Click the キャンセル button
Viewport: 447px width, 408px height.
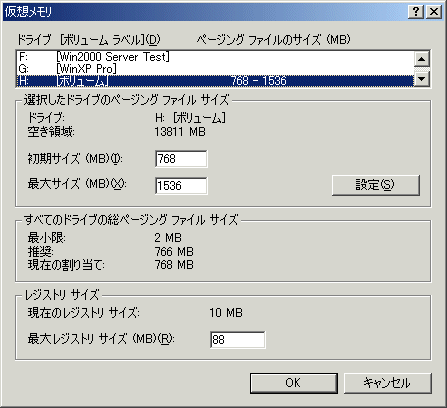click(x=387, y=383)
